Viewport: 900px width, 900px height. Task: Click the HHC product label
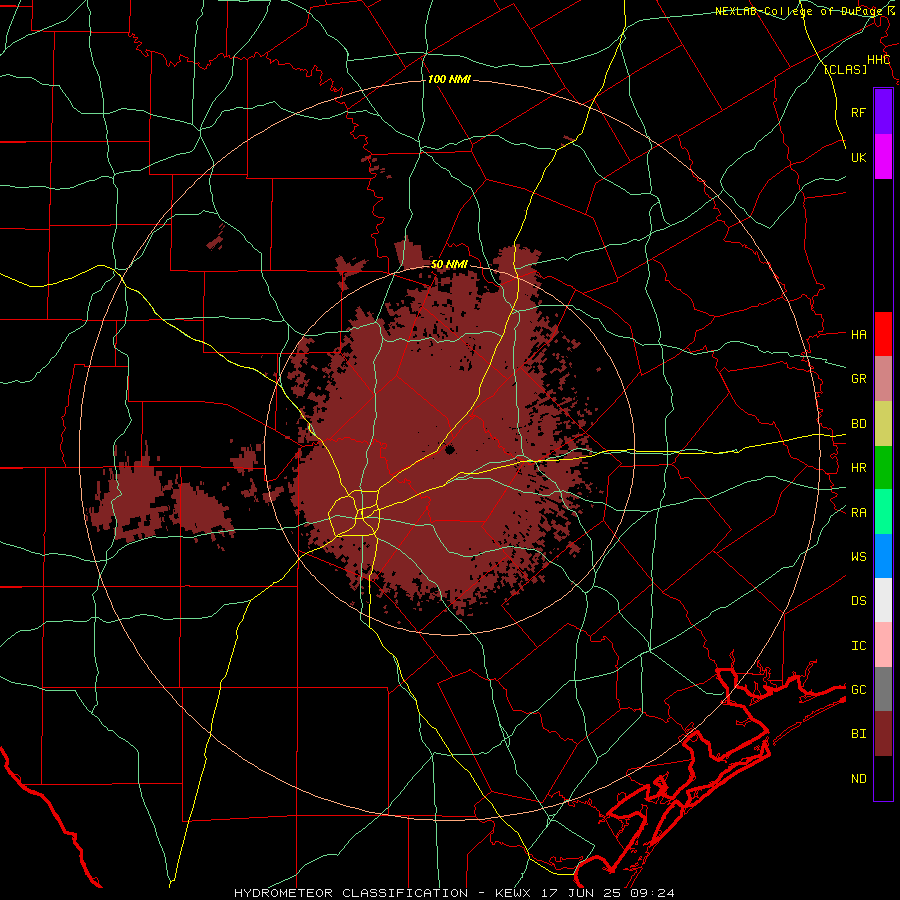coord(878,60)
